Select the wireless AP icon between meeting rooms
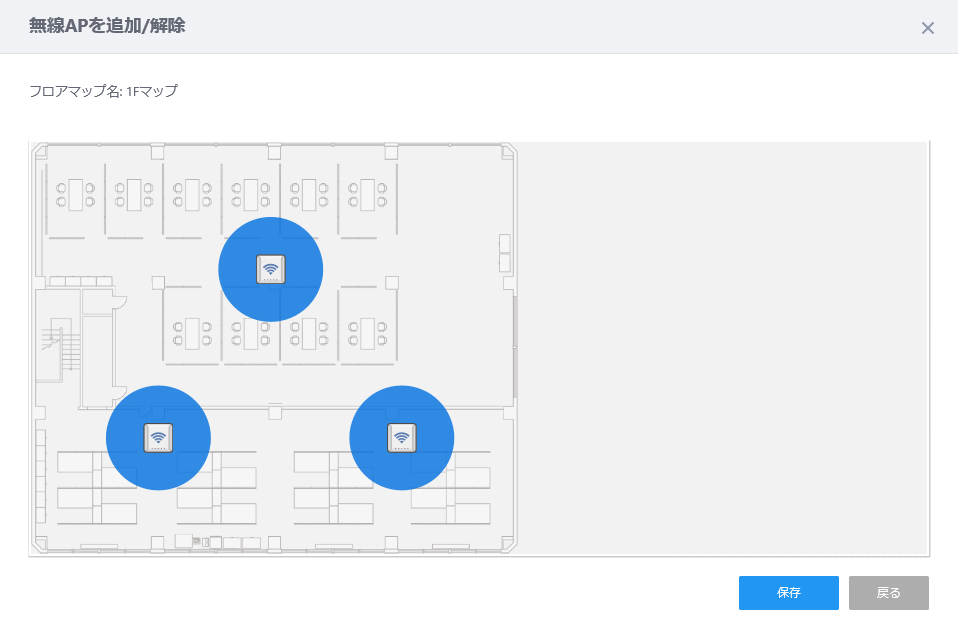 pos(271,269)
